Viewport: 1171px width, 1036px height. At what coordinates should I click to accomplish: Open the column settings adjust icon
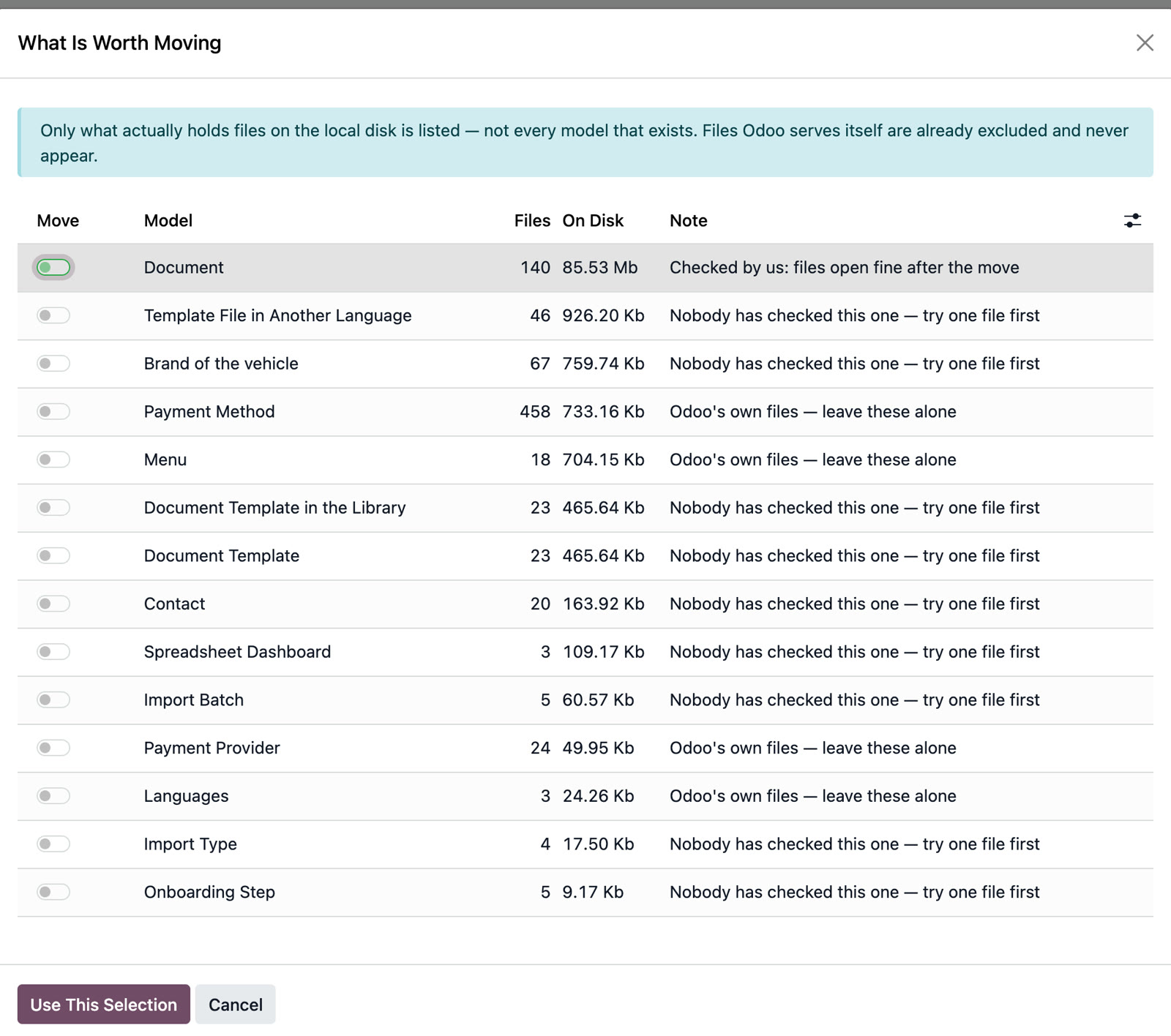(x=1132, y=220)
